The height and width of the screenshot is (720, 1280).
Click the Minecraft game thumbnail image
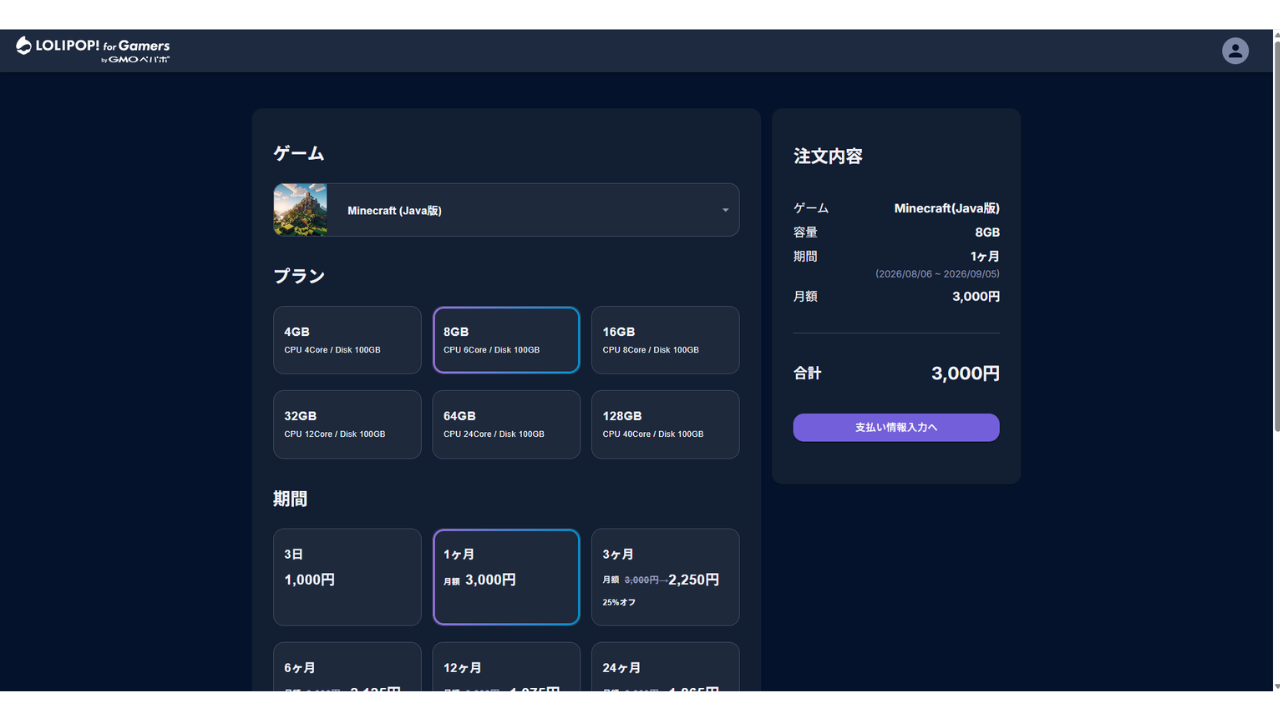click(x=300, y=210)
